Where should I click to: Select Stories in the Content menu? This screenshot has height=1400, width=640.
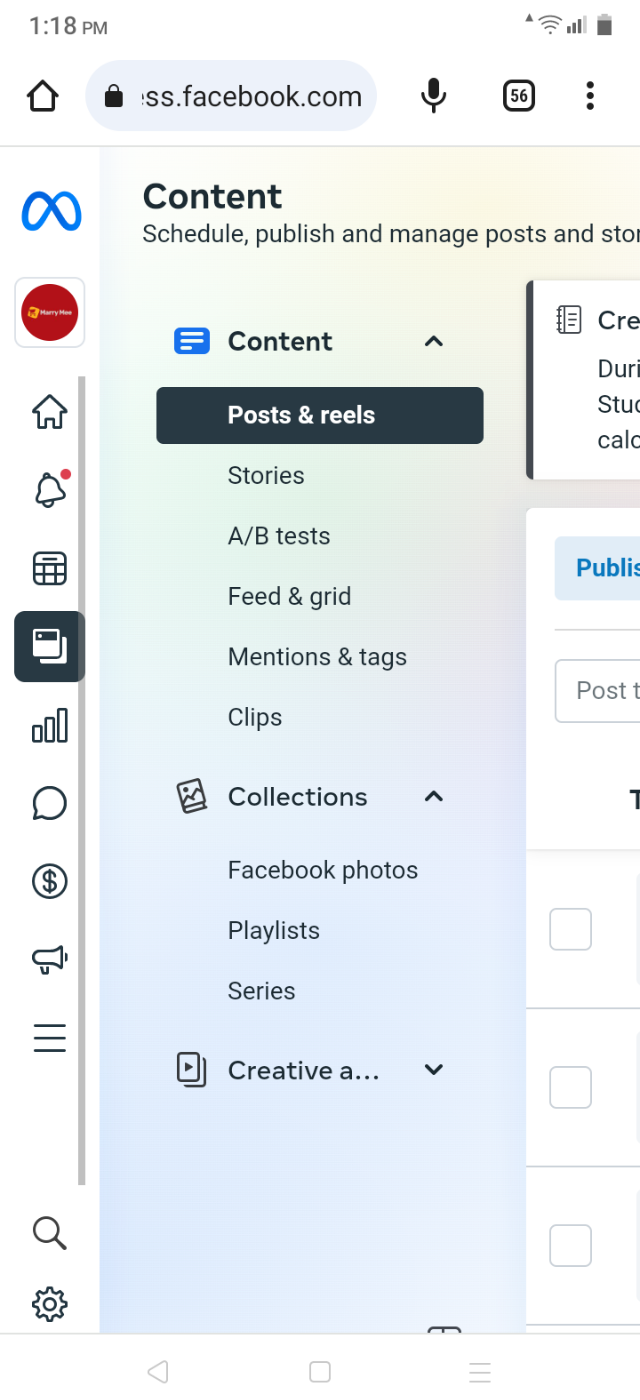[266, 476]
